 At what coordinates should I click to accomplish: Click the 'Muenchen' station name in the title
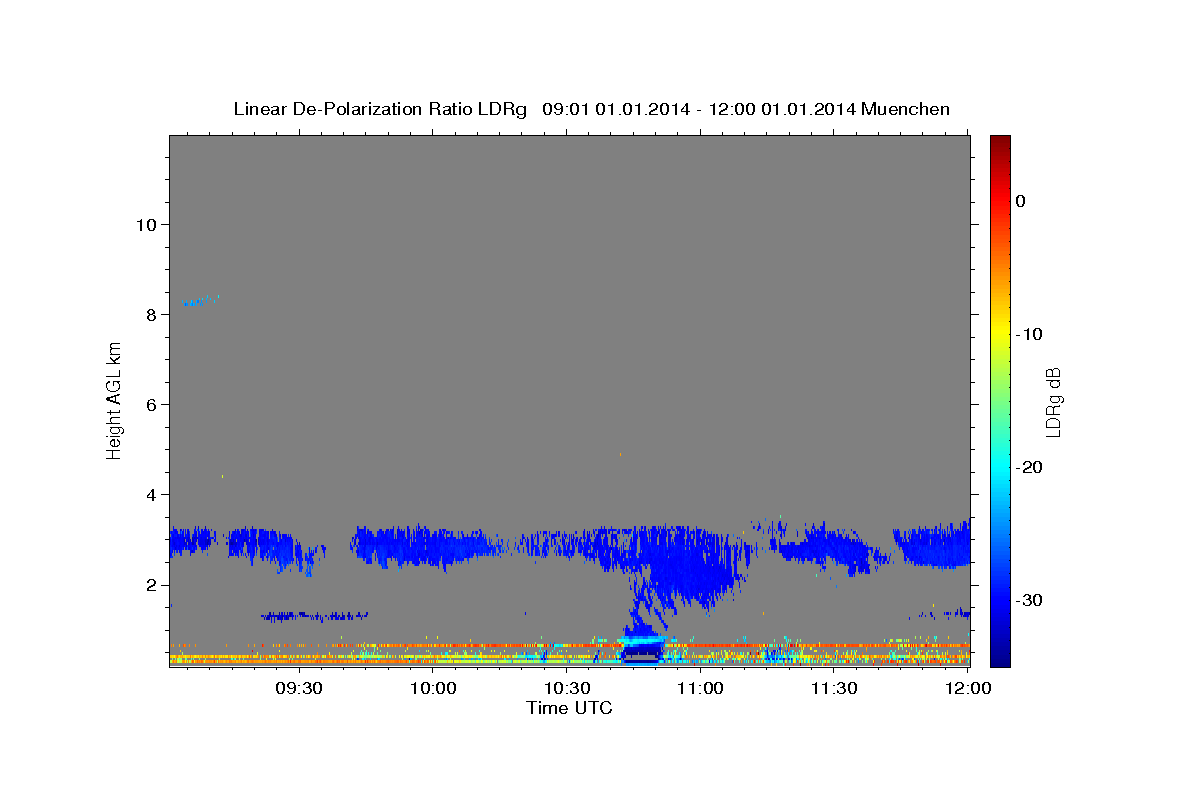(x=906, y=108)
